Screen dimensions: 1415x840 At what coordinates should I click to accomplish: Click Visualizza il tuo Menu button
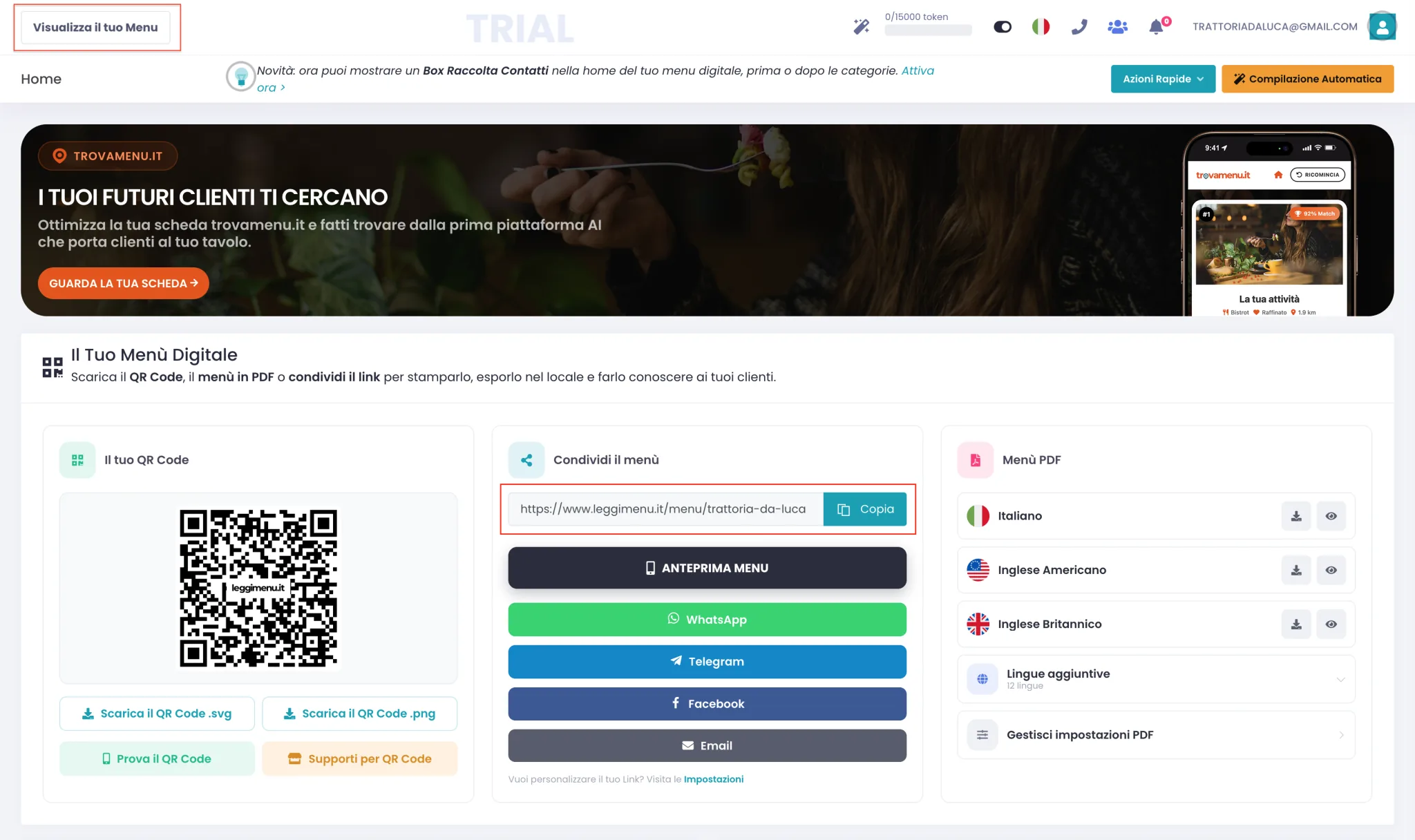[95, 28]
